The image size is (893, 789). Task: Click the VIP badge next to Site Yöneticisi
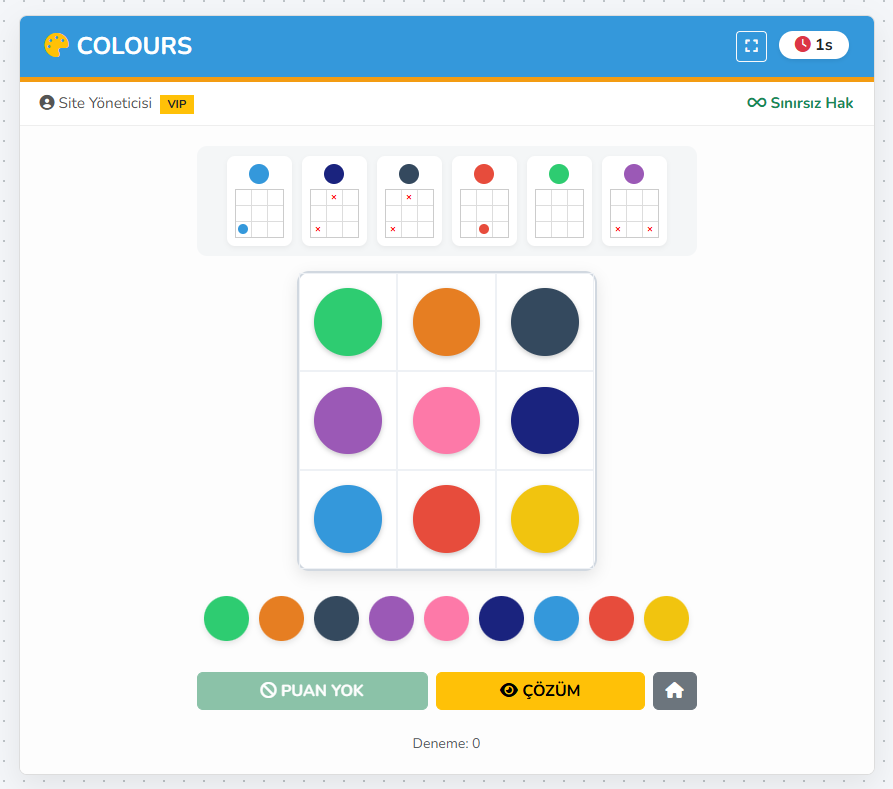coord(177,103)
